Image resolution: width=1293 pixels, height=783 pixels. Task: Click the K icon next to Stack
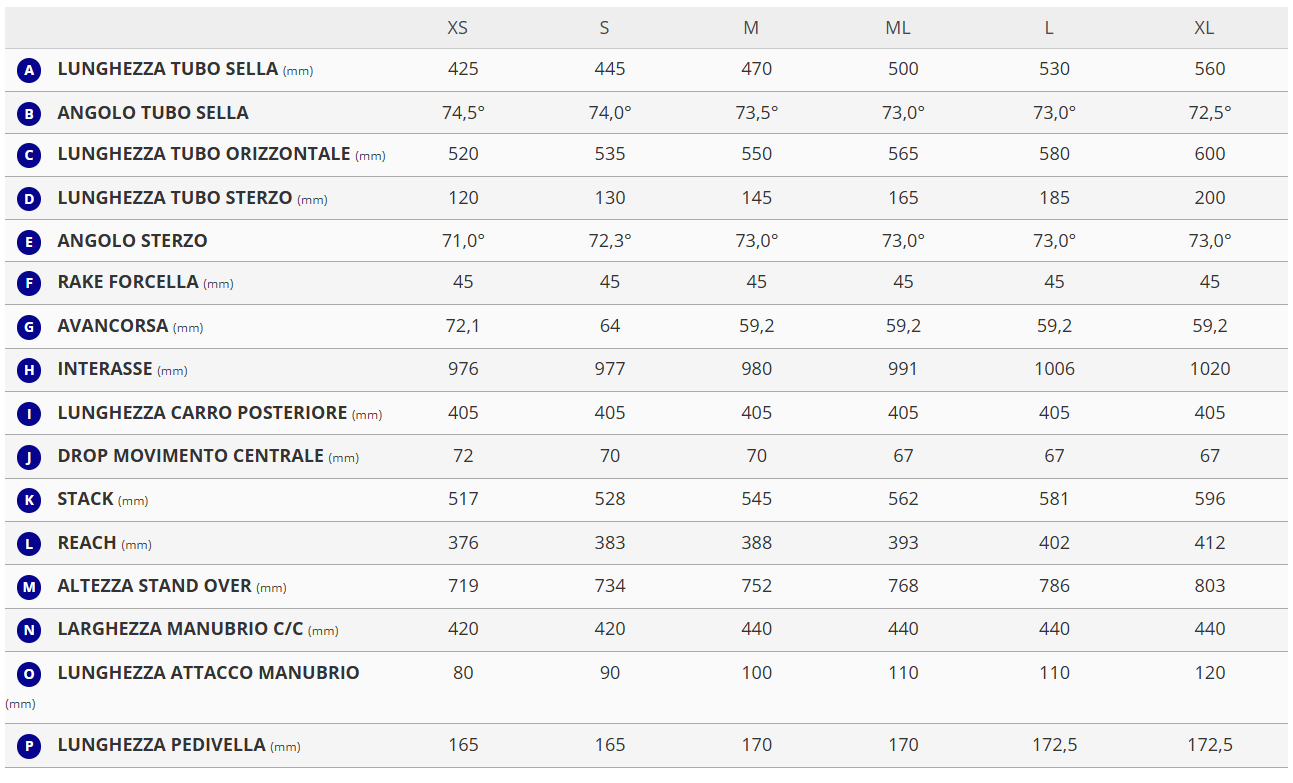pyautogui.click(x=29, y=500)
